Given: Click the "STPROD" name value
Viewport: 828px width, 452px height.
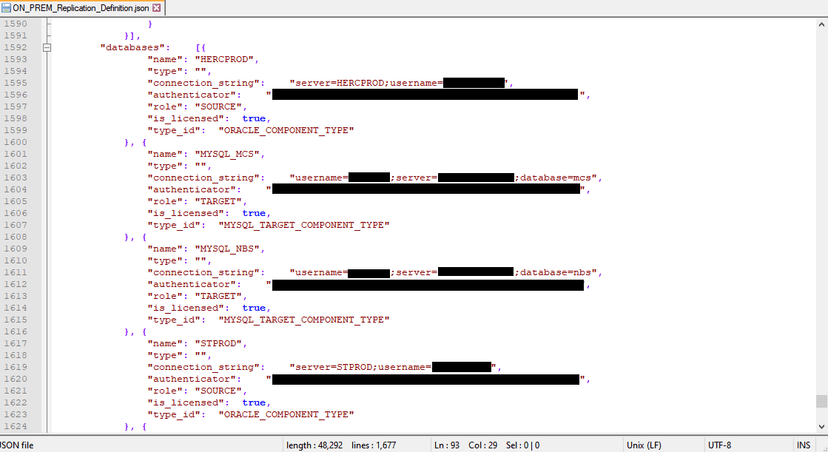Looking at the screenshot, I should pos(219,343).
